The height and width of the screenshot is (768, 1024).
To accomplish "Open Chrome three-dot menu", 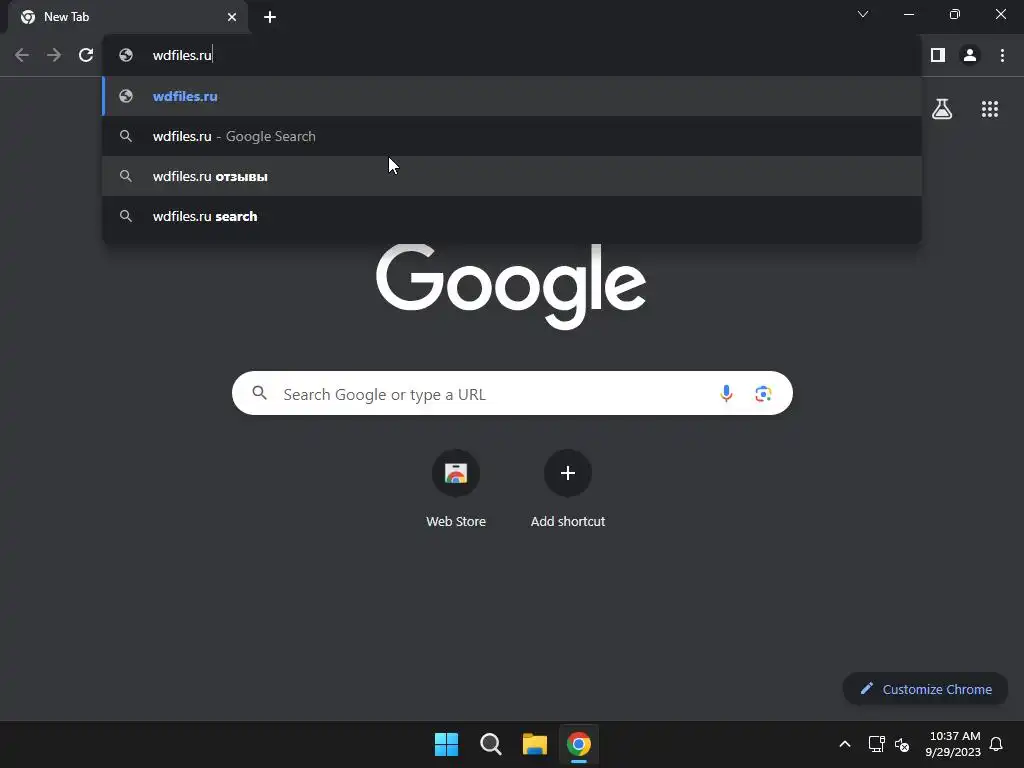I will (1002, 55).
